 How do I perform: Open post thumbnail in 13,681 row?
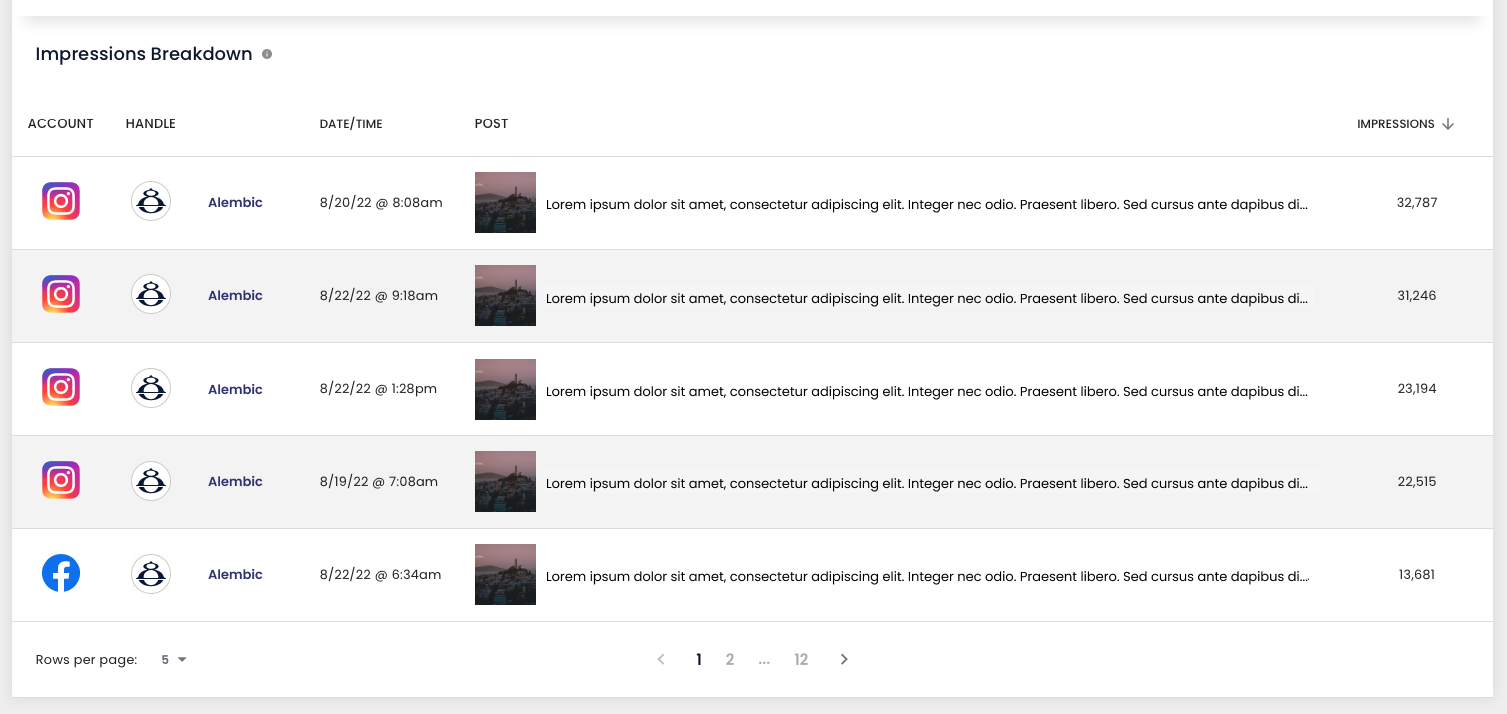pos(505,574)
